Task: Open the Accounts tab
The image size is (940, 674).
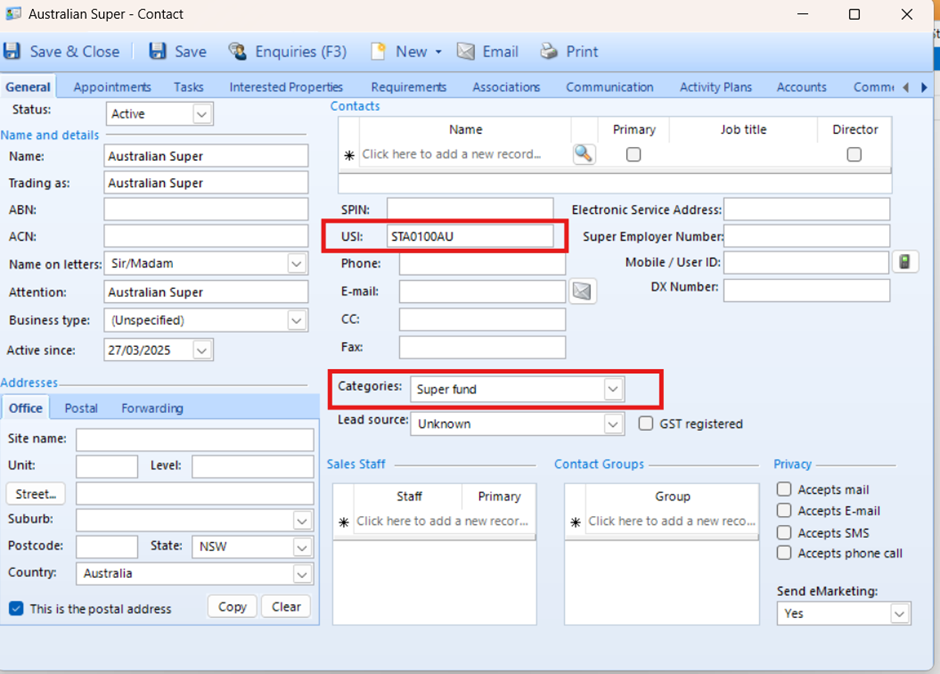Action: click(x=802, y=87)
